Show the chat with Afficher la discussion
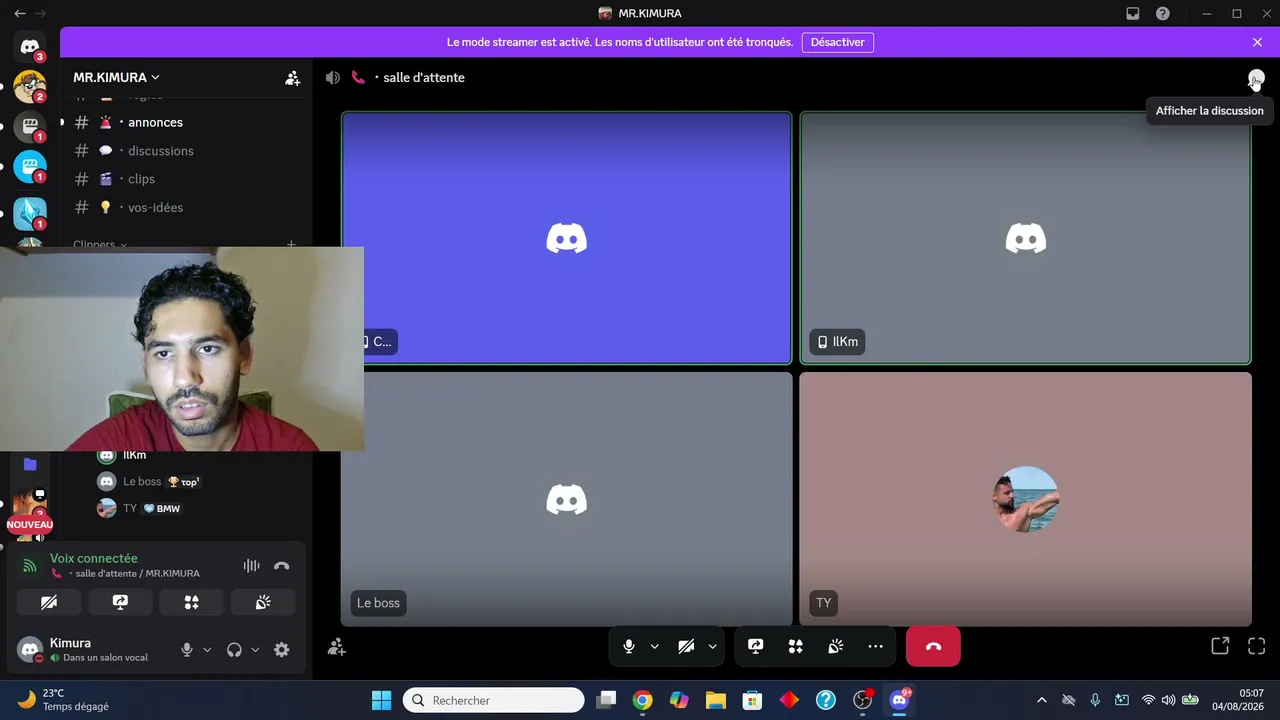 pyautogui.click(x=1256, y=79)
